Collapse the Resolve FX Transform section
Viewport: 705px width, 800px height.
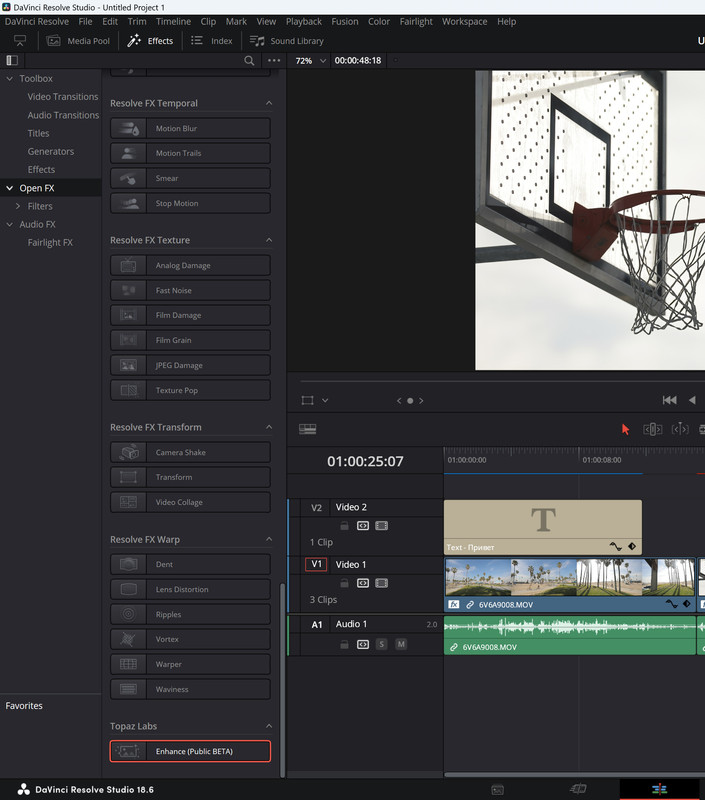269,427
